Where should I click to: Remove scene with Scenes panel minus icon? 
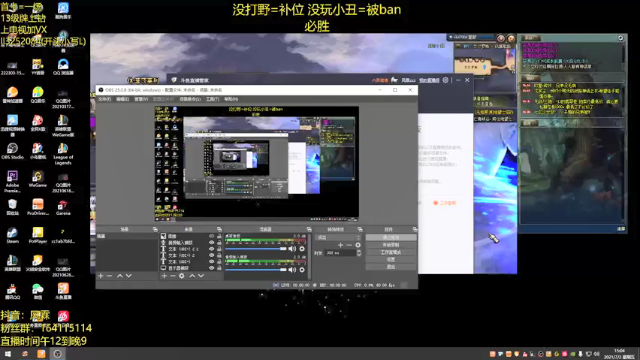[109, 276]
